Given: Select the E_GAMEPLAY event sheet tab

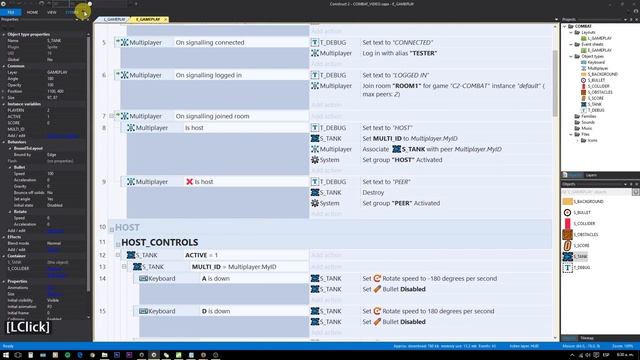Looking at the screenshot, I should pos(147,19).
